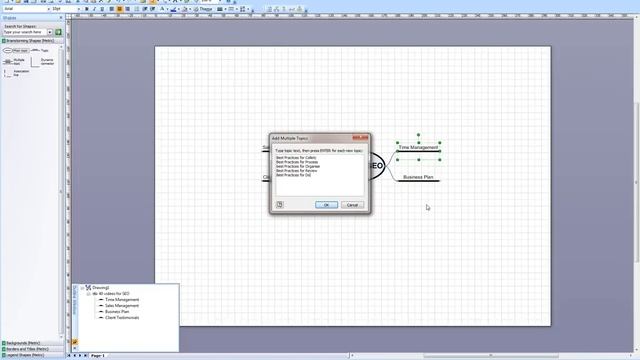Go to first page tab arrow

(69, 356)
